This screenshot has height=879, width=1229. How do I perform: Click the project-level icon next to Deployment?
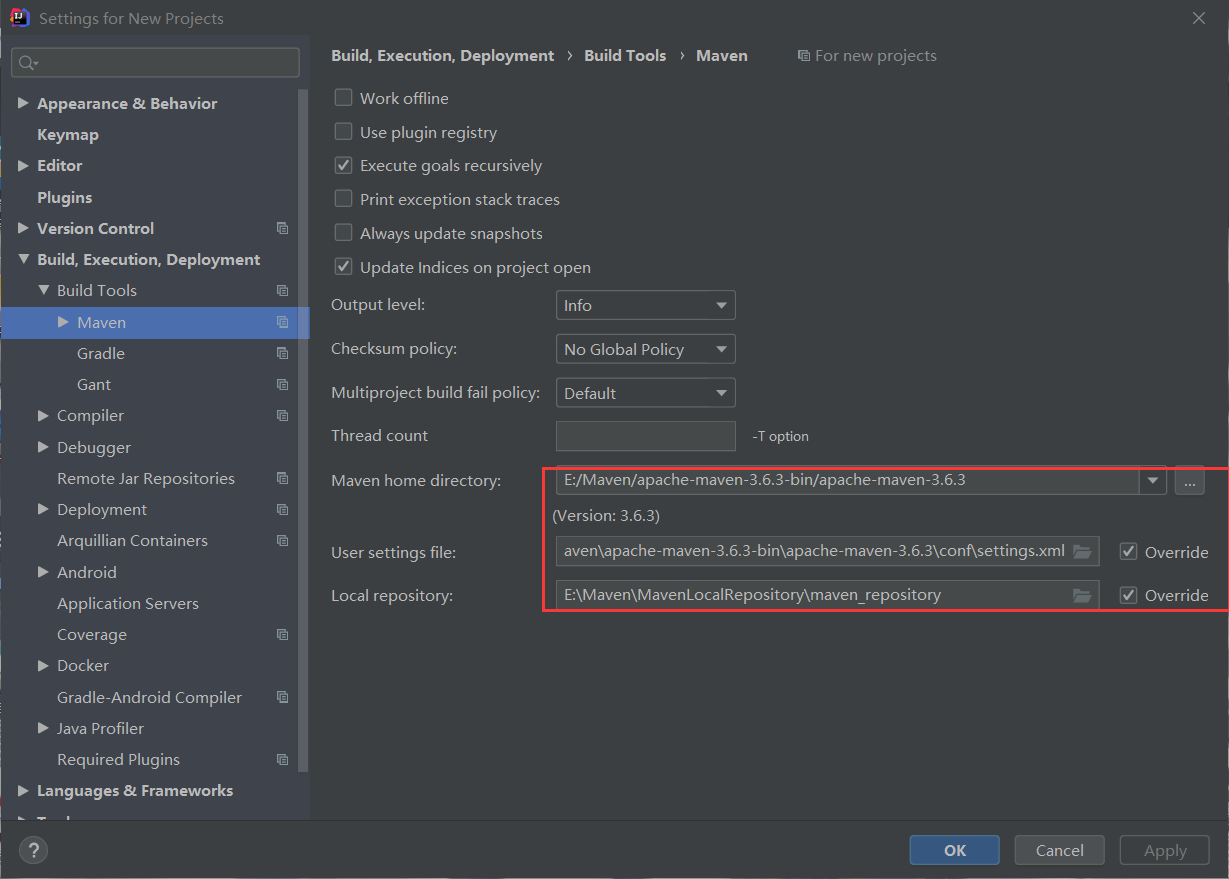pos(282,509)
